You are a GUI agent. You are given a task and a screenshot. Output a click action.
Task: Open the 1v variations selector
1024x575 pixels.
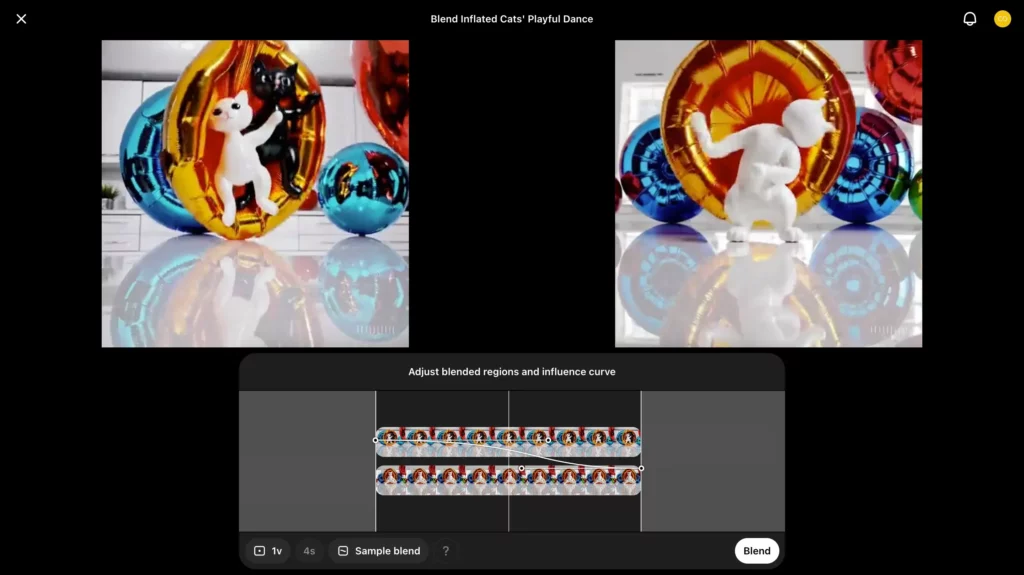tap(268, 551)
